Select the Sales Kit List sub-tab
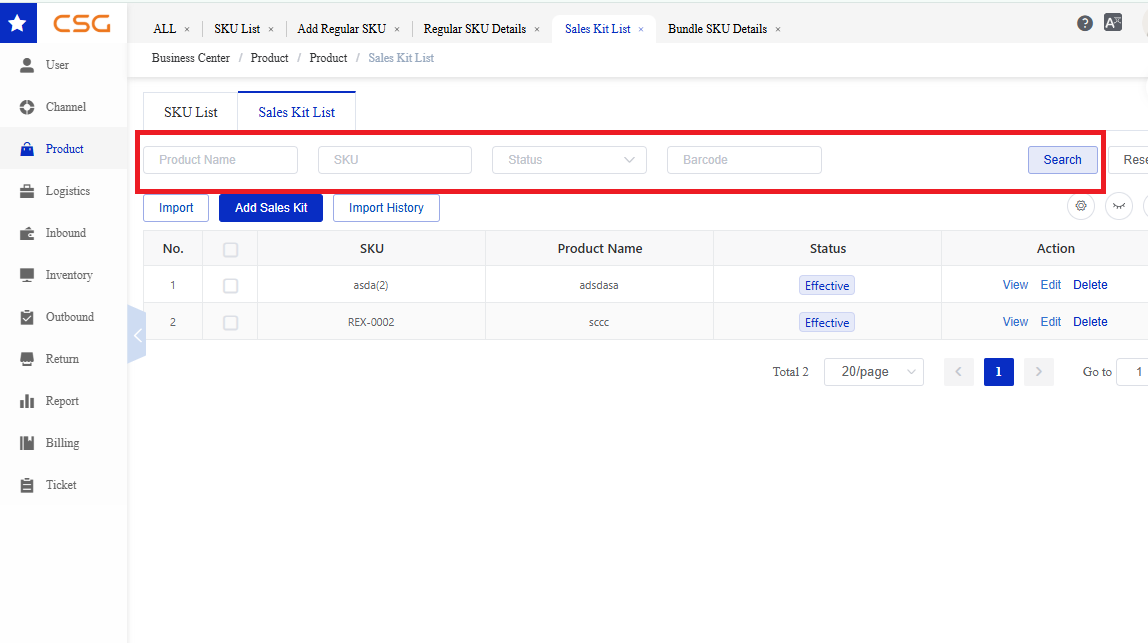The width and height of the screenshot is (1148, 643). point(297,112)
